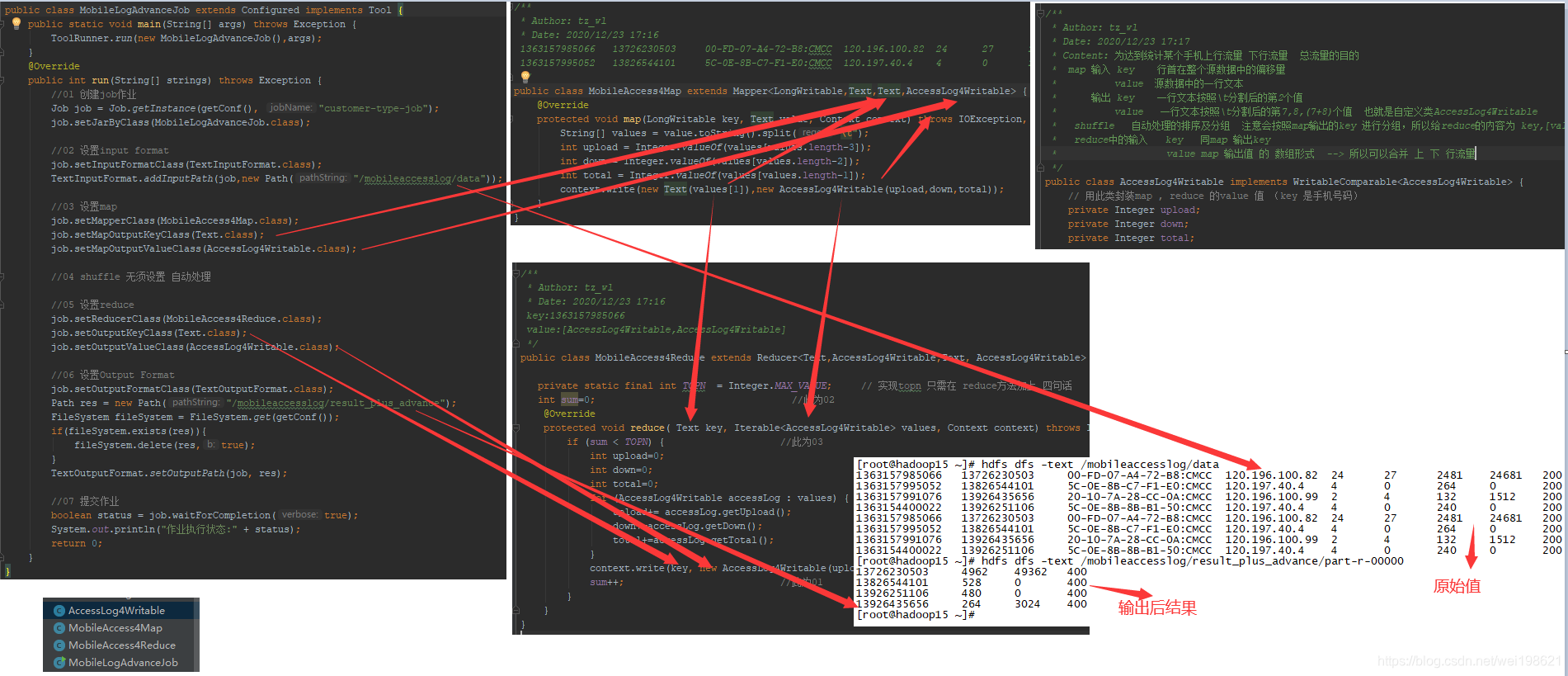Click the job.setReducerClass line
The width and height of the screenshot is (1568, 676).
pyautogui.click(x=186, y=319)
